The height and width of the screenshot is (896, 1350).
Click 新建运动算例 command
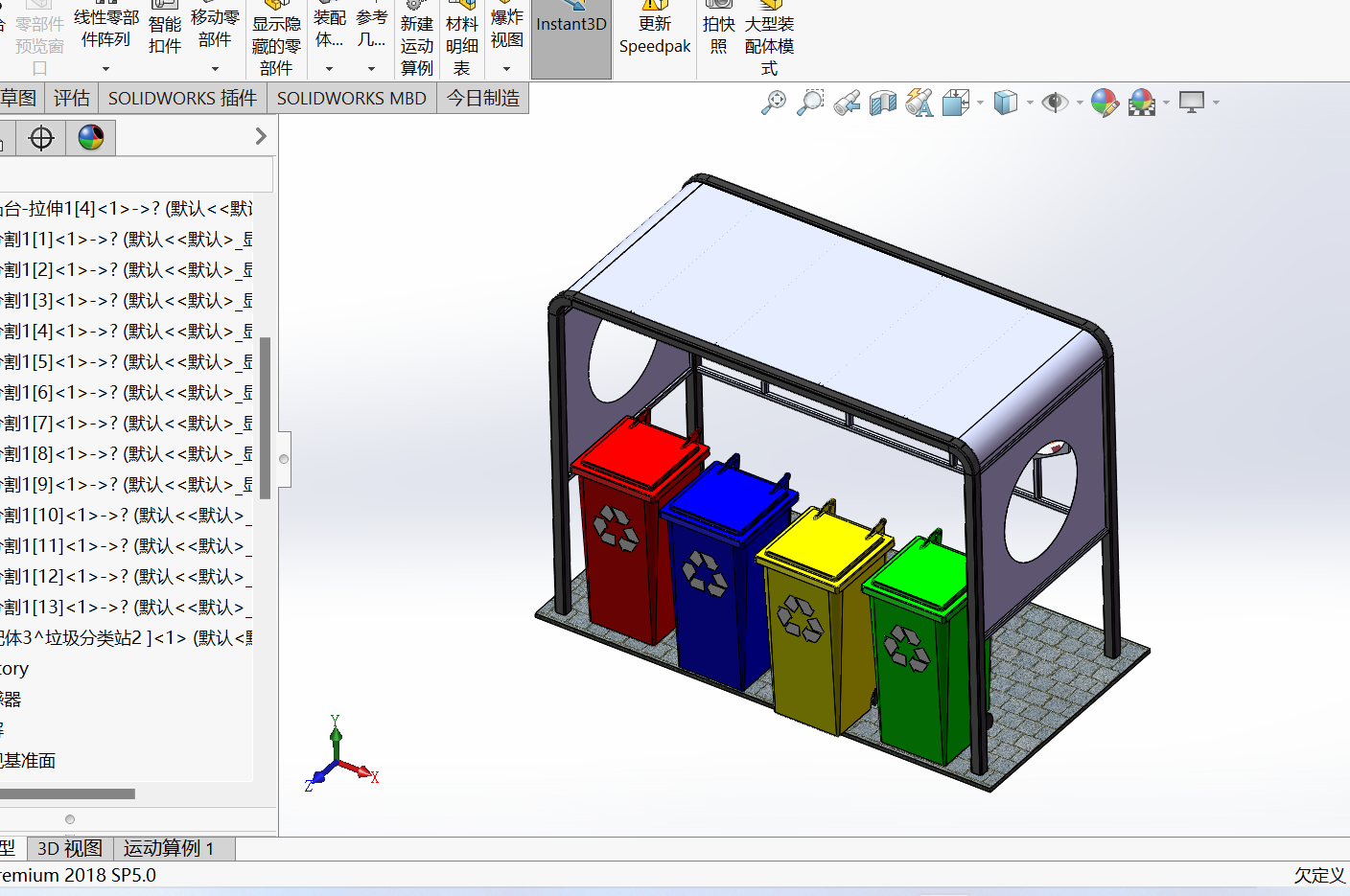pyautogui.click(x=417, y=38)
